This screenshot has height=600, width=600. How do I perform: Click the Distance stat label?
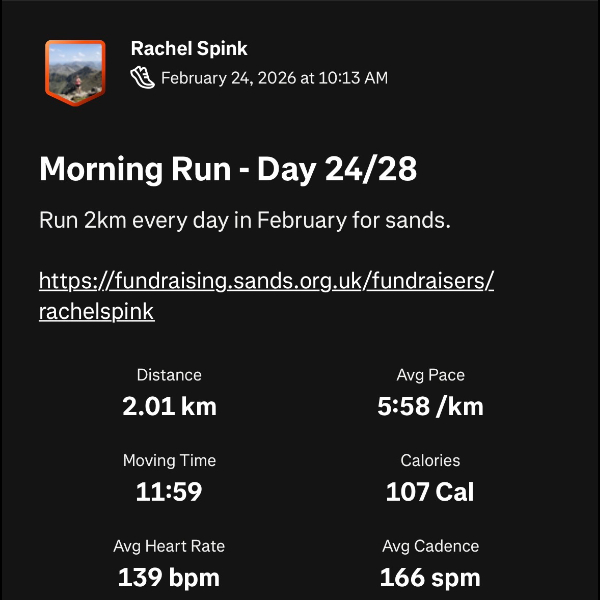(x=169, y=375)
